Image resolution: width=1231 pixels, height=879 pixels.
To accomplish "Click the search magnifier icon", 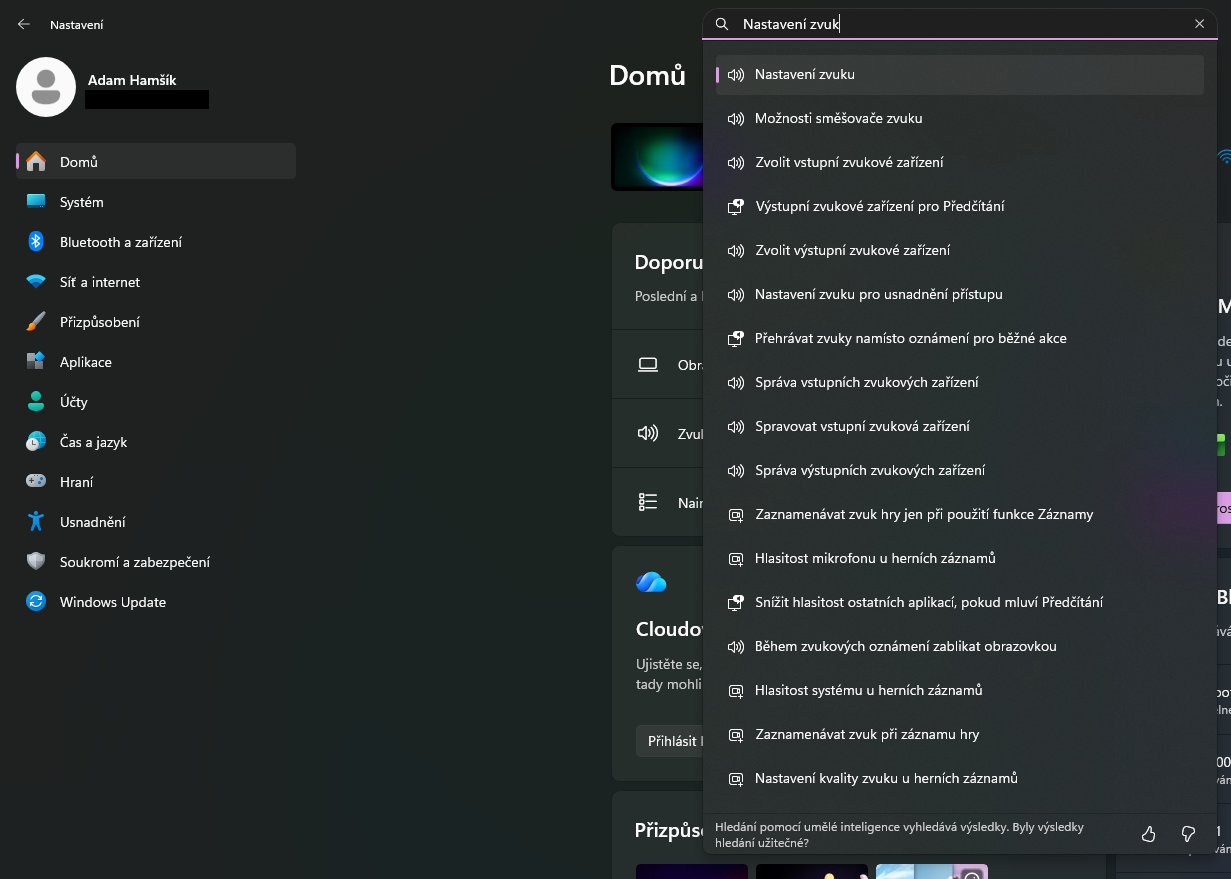I will coord(722,24).
